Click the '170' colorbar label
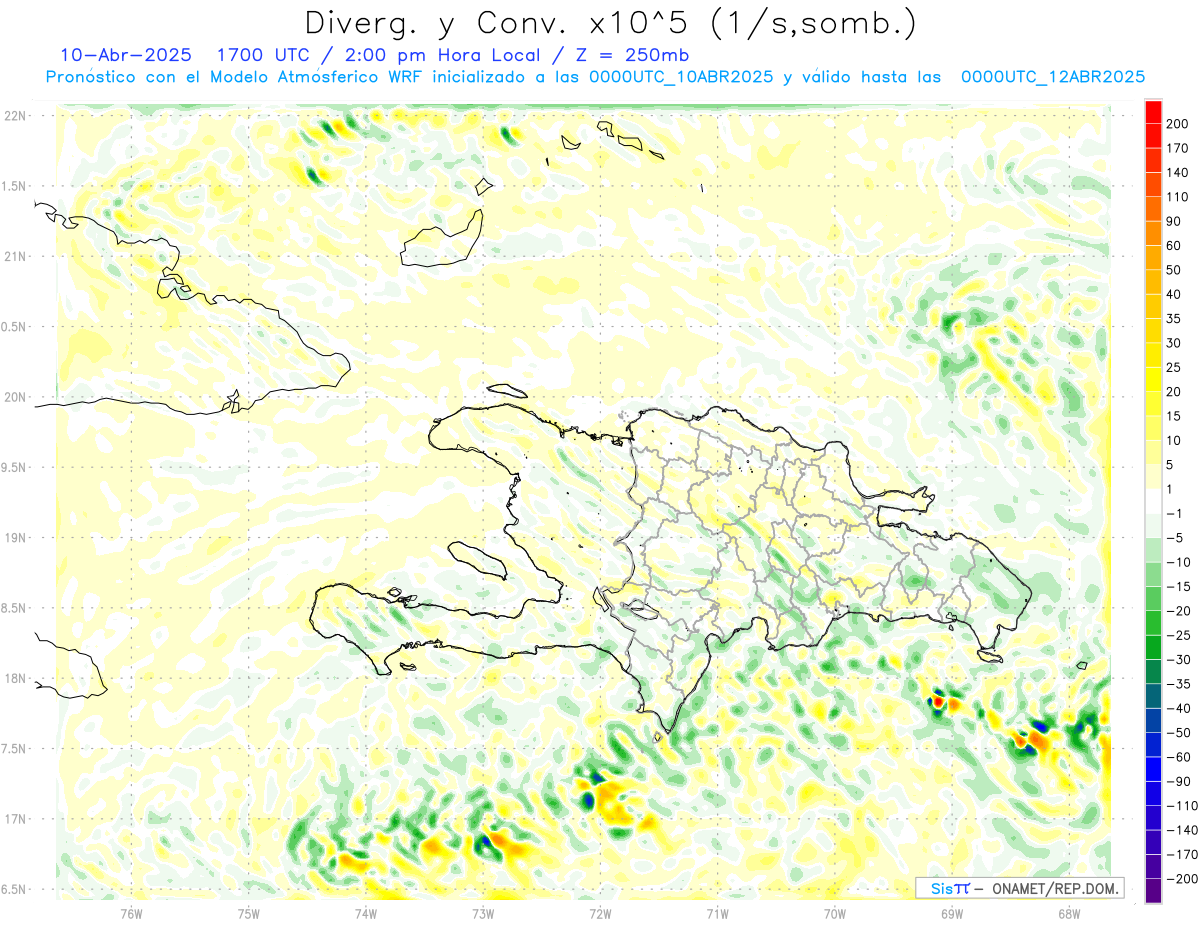Image resolution: width=1200 pixels, height=927 pixels. coord(1176,147)
